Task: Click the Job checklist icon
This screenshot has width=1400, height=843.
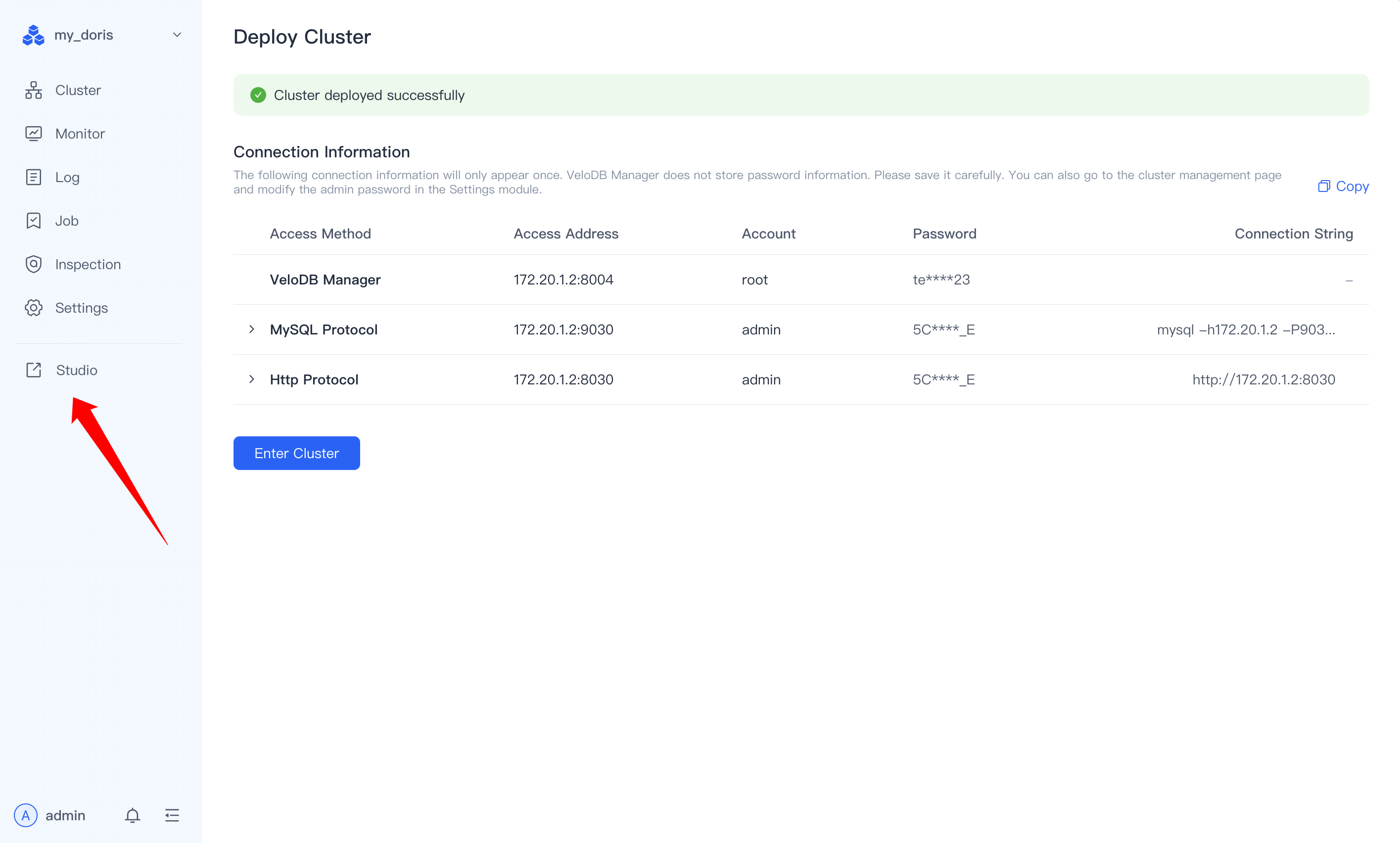Action: (x=34, y=221)
